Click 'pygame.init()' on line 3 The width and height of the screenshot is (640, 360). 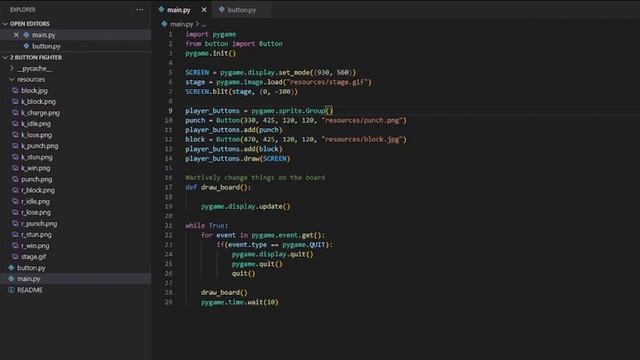pyautogui.click(x=211, y=53)
